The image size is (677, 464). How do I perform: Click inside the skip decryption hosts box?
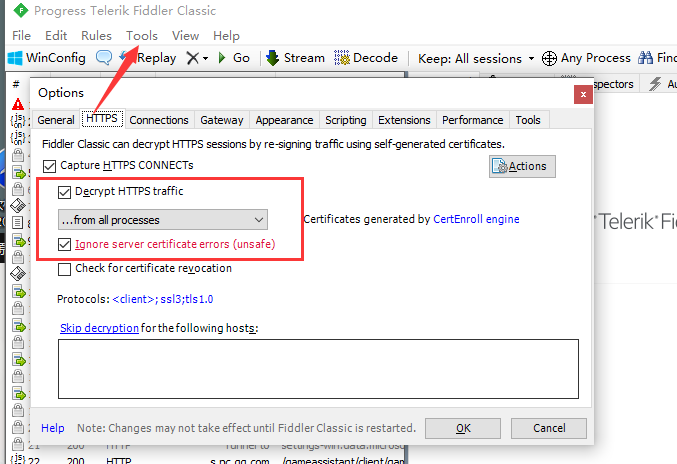point(318,369)
